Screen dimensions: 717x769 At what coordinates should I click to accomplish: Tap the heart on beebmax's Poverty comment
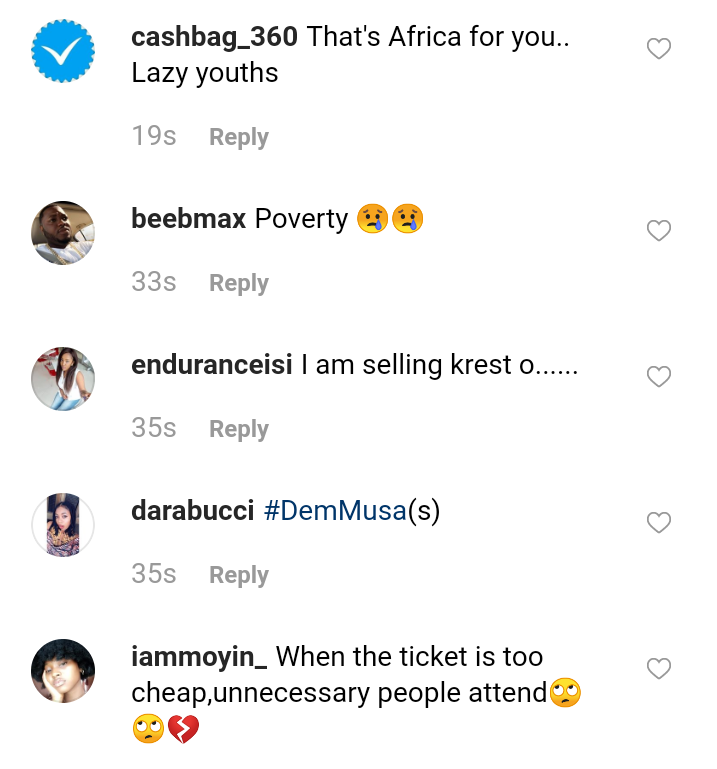pos(658,231)
